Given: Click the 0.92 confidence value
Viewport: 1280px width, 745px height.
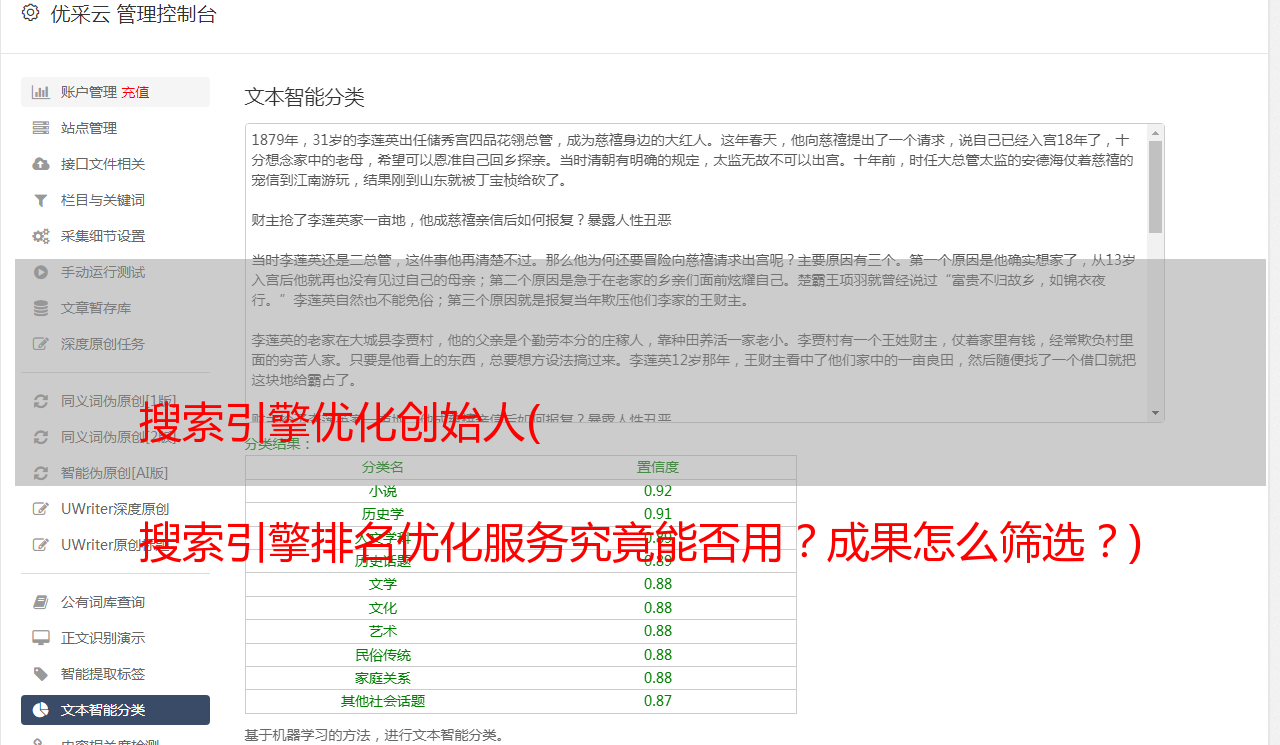Looking at the screenshot, I should click(658, 491).
